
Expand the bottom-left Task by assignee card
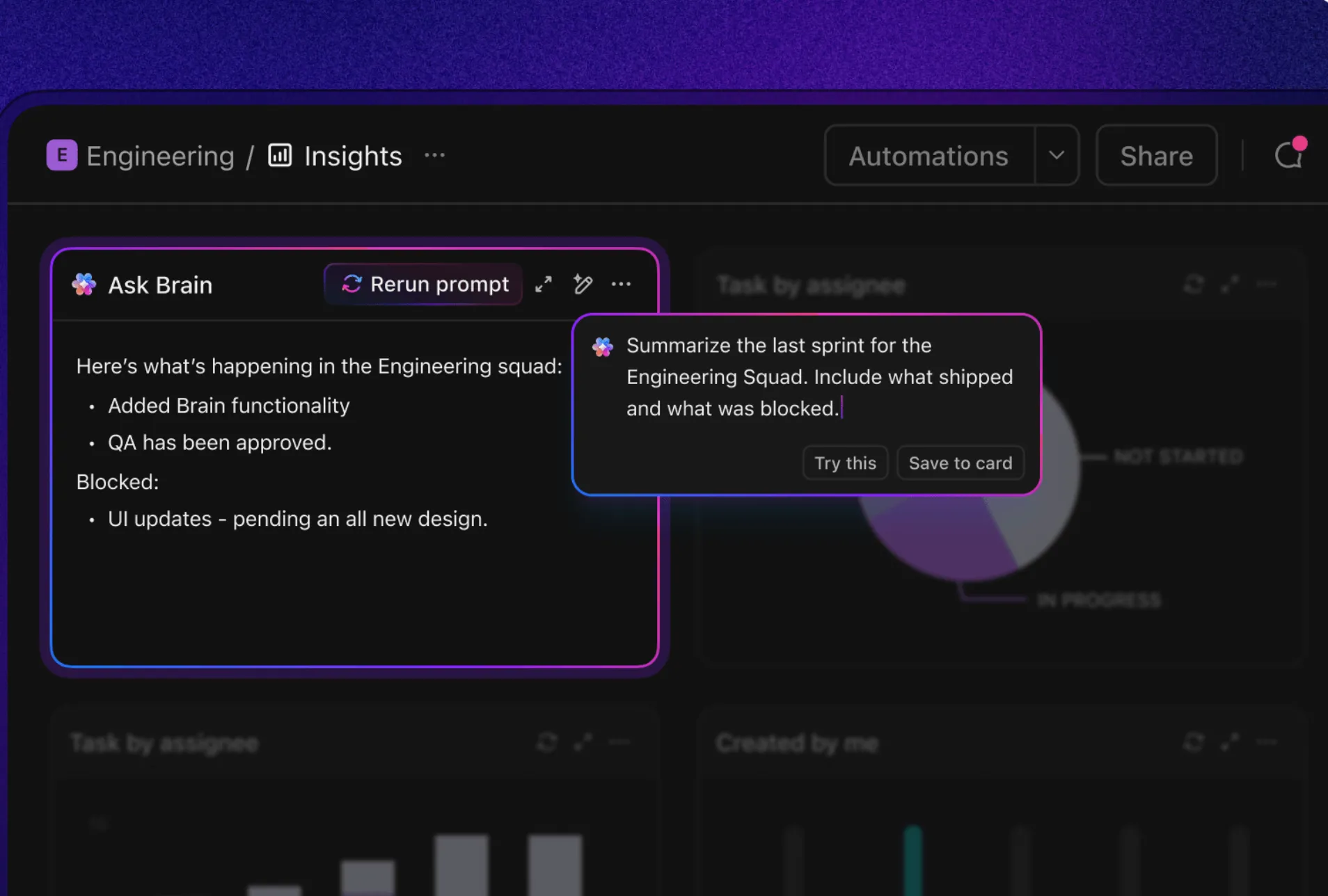(583, 742)
